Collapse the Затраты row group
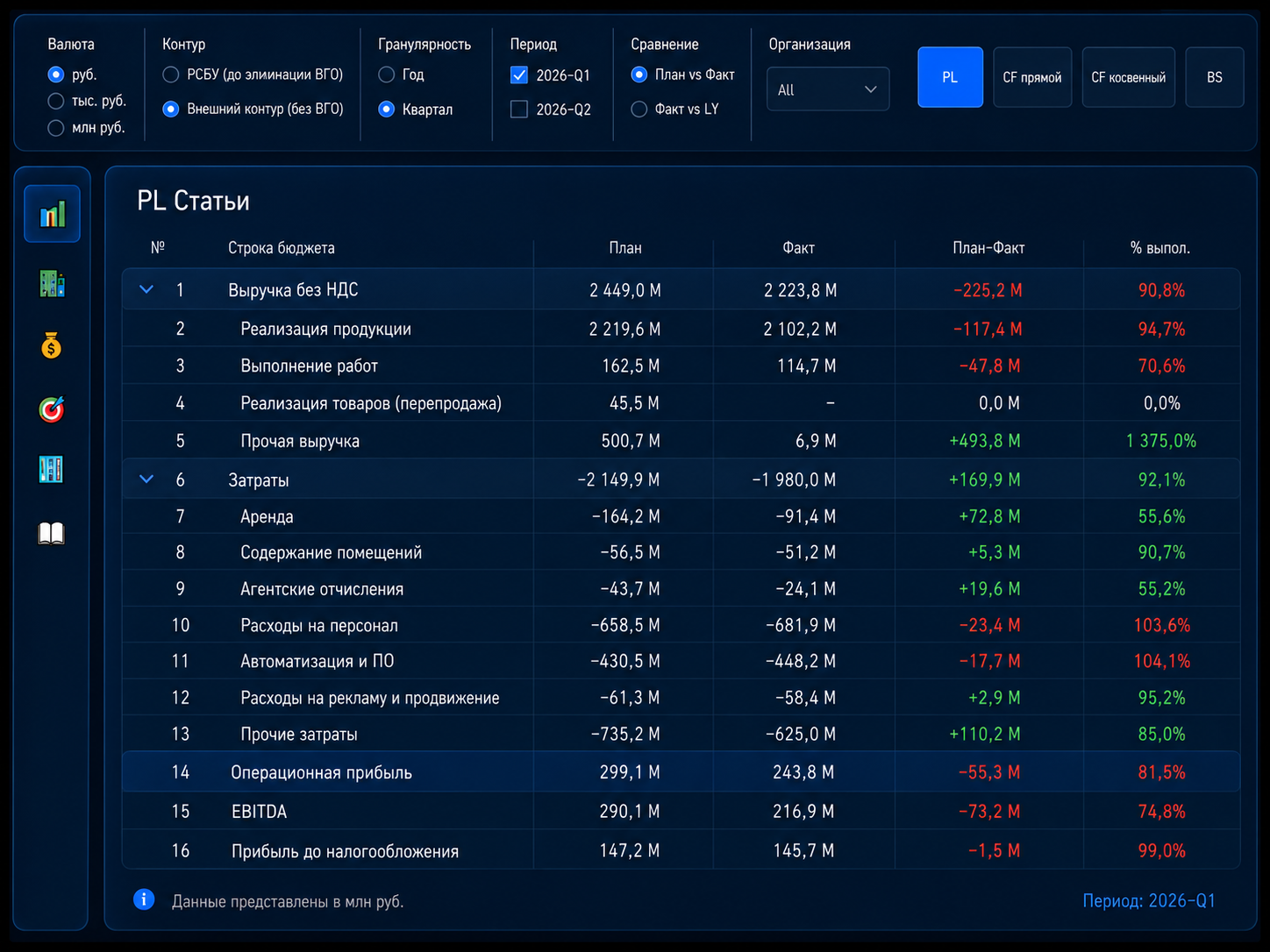 tap(146, 480)
